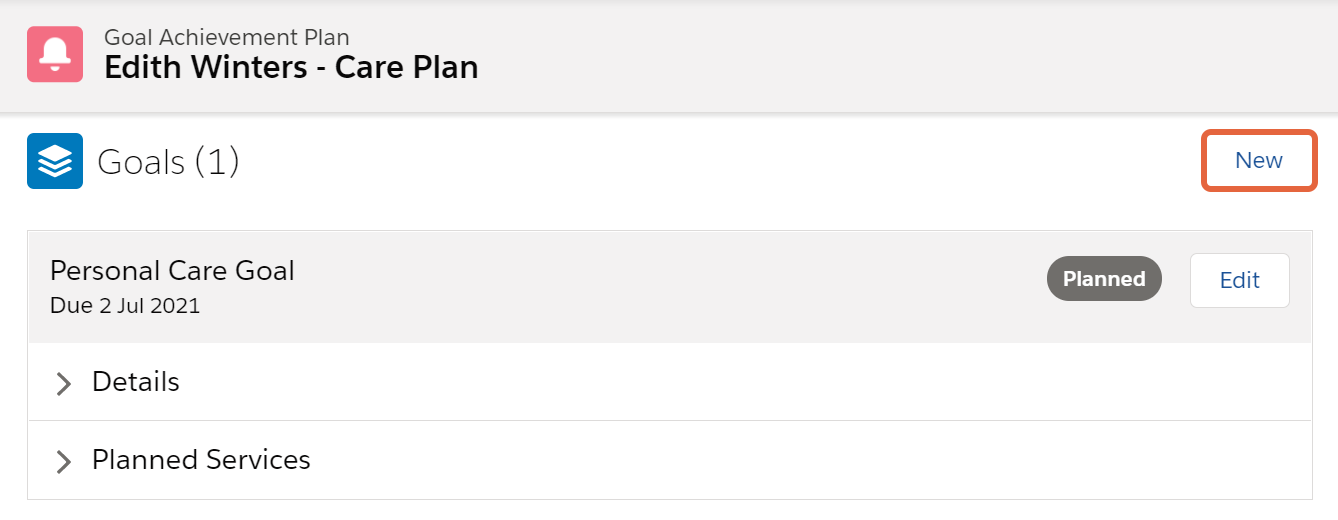Click the Goals (1) section heading

point(168,162)
